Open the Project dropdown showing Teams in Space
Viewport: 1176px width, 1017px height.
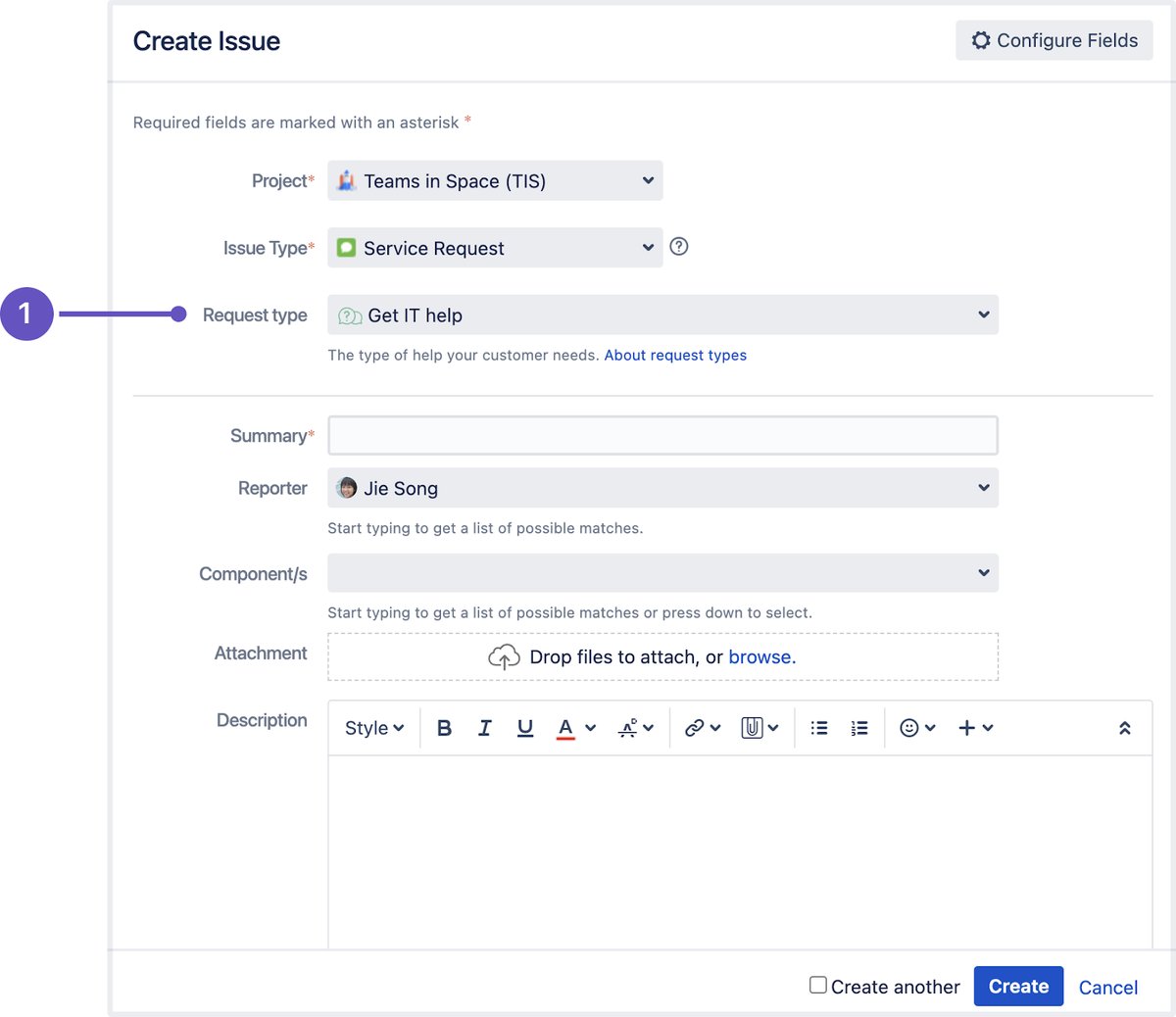pos(494,180)
